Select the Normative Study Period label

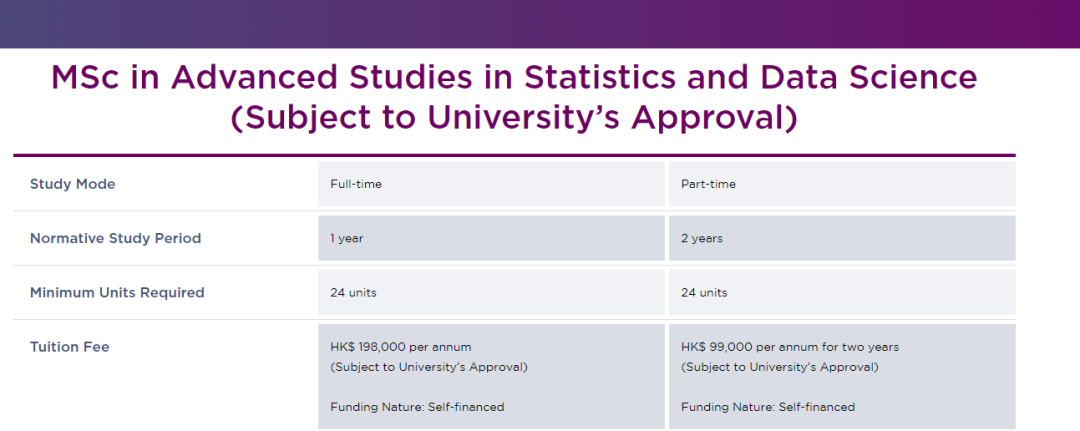pyautogui.click(x=115, y=238)
